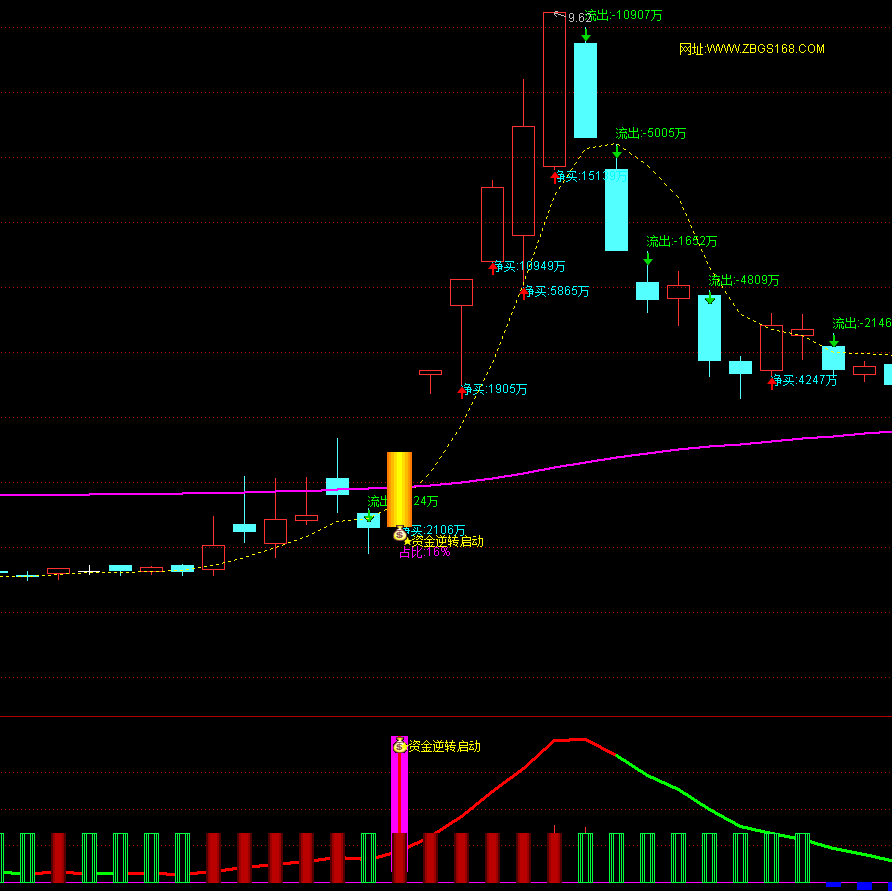Image resolution: width=892 pixels, height=891 pixels.
Task: Click the 占比:16% magenta label
Action: [x=424, y=553]
